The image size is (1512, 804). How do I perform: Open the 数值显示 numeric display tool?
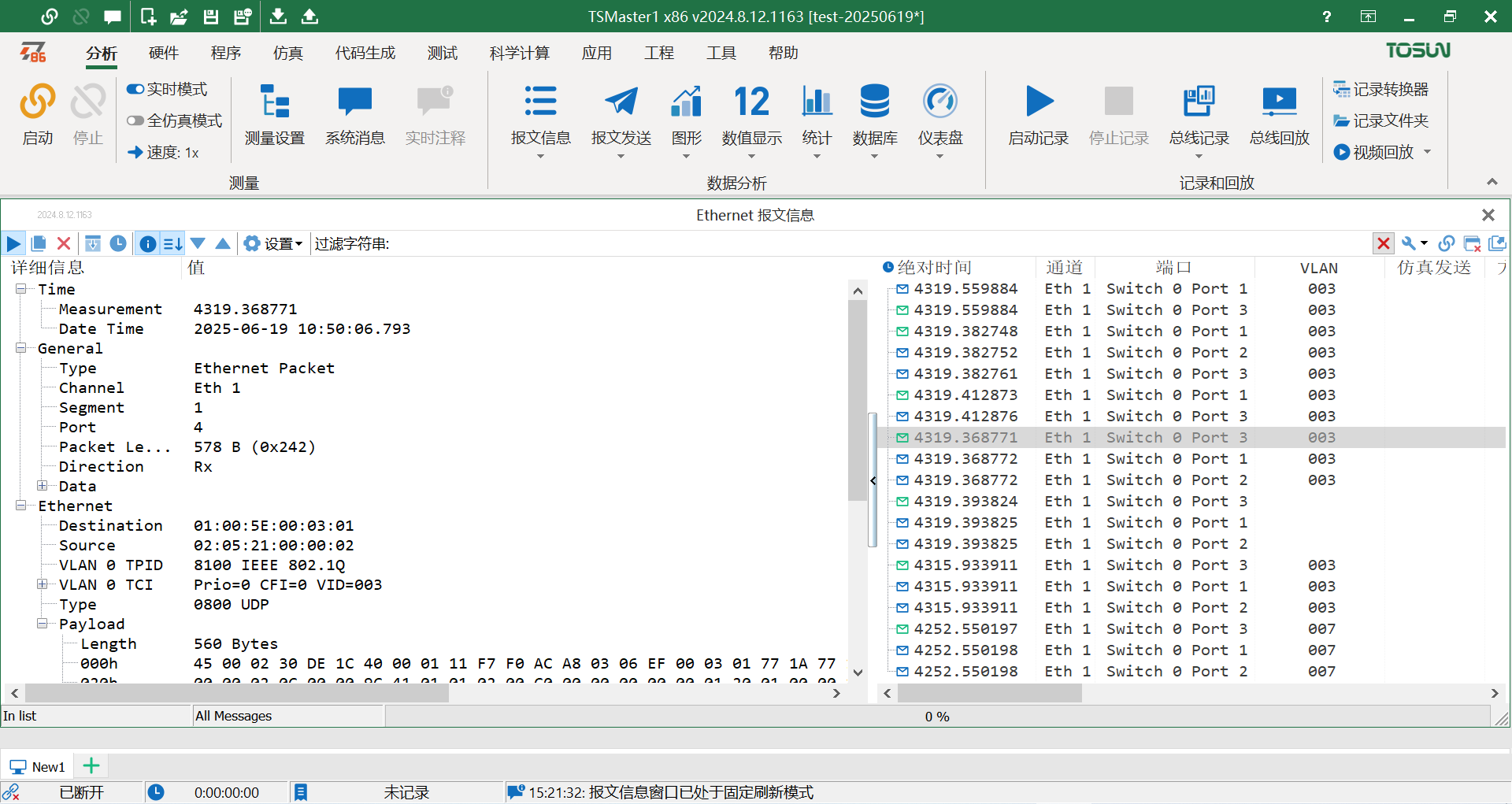pyautogui.click(x=751, y=114)
